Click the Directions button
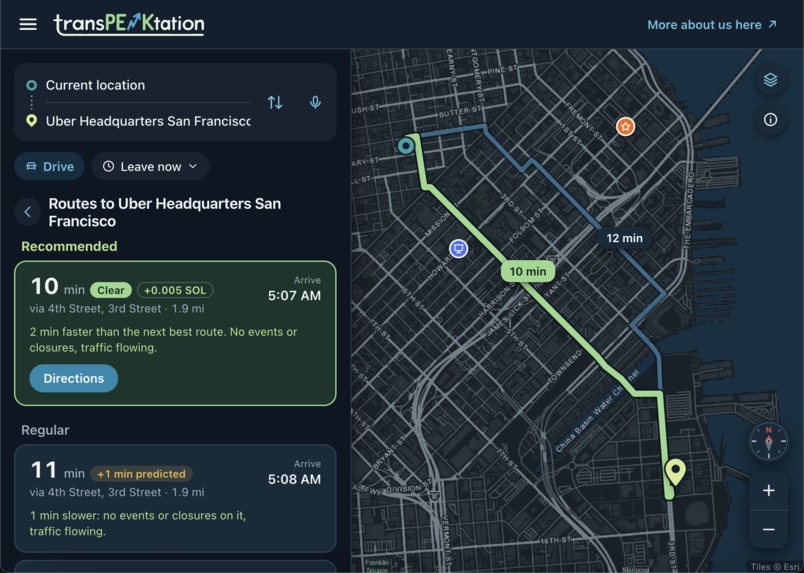 pyautogui.click(x=73, y=379)
